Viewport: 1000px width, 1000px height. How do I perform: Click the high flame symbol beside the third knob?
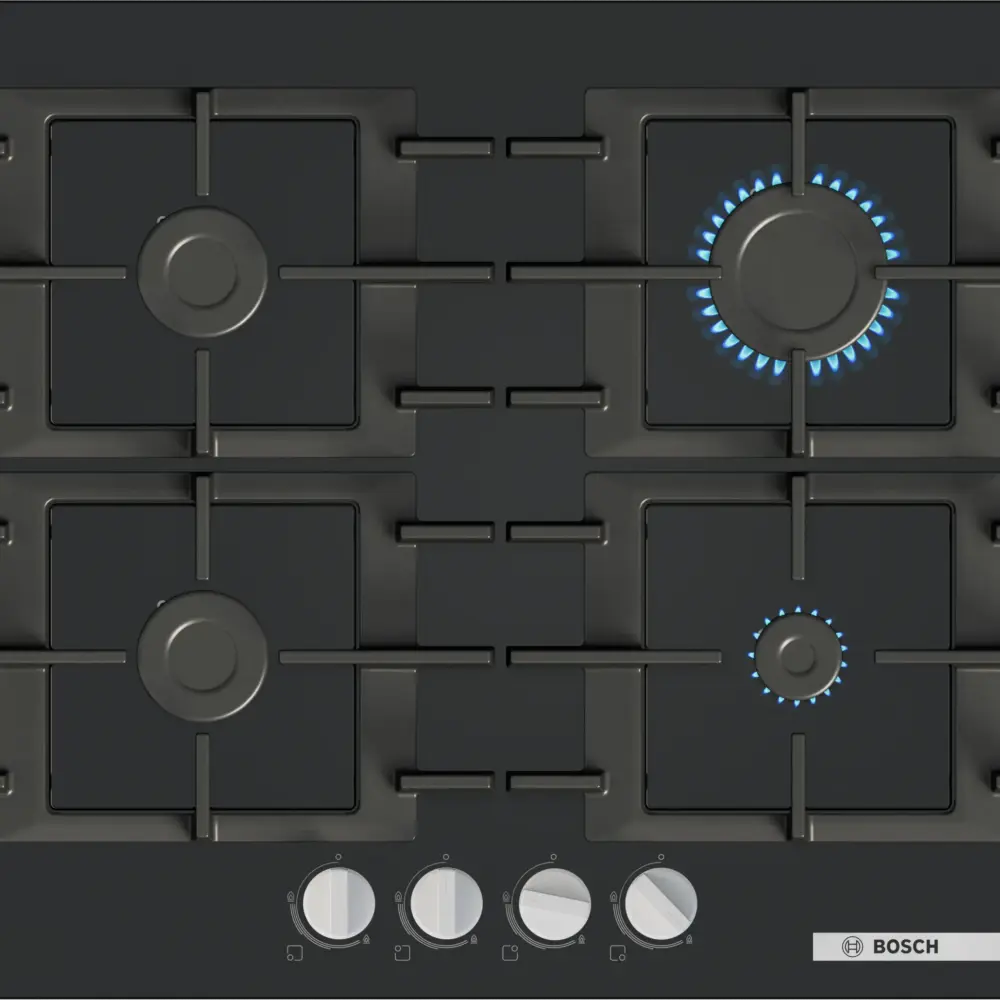click(506, 897)
